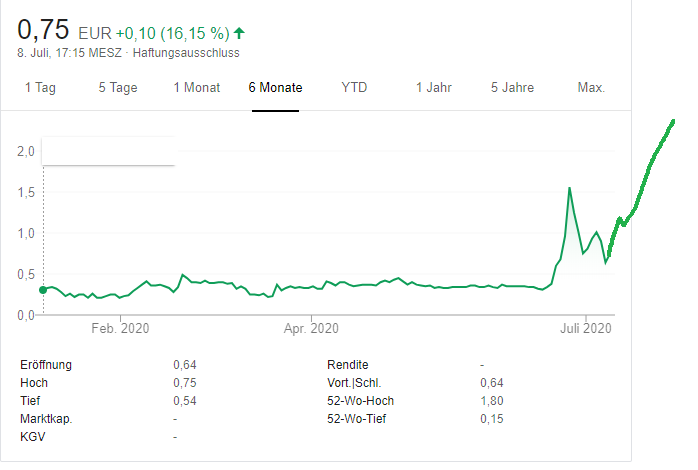
Task: Open the 1 Jahr range tab
Action: 434,87
